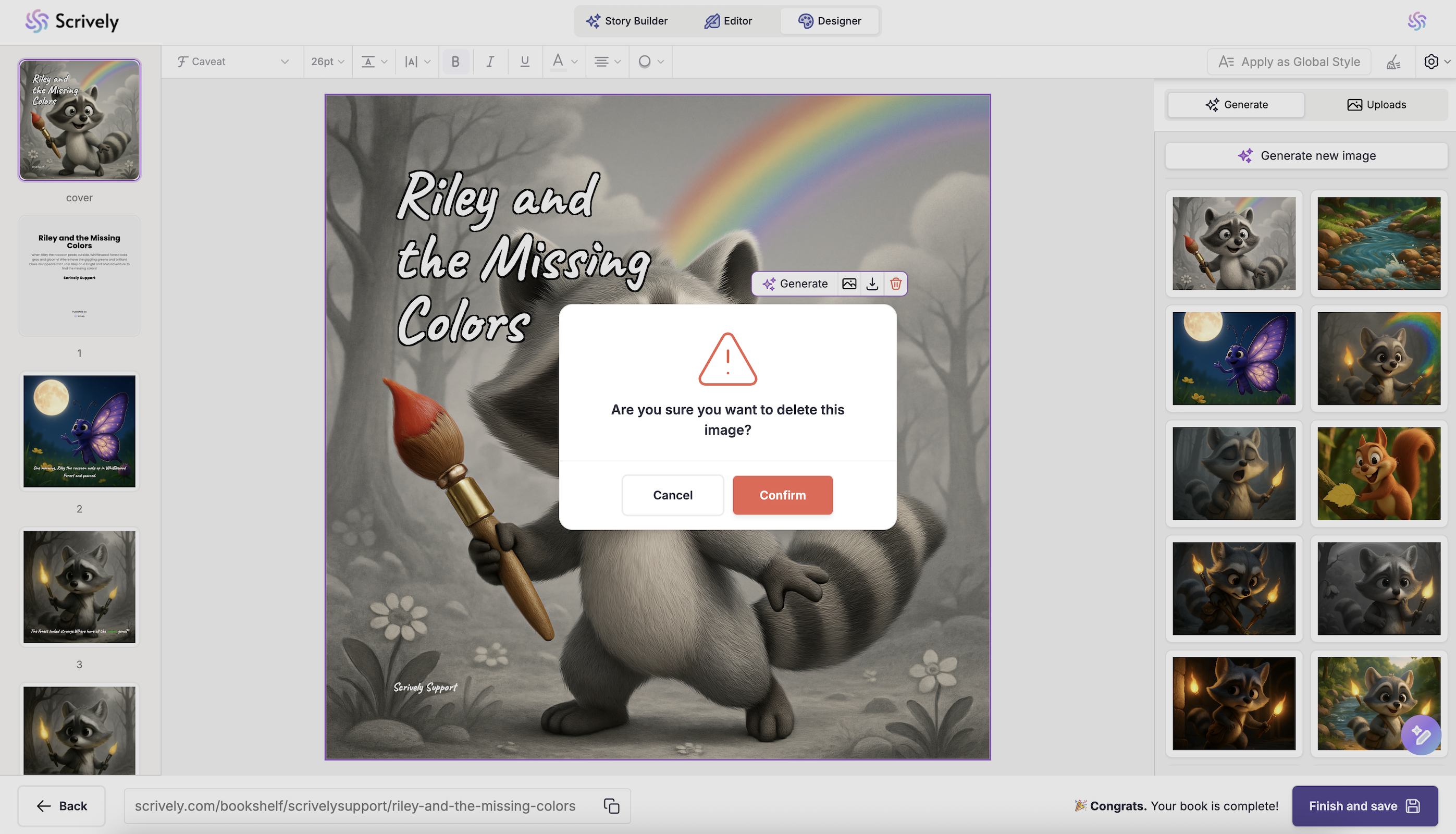Toggle bold formatting
The width and height of the screenshot is (1456, 834).
click(x=455, y=62)
